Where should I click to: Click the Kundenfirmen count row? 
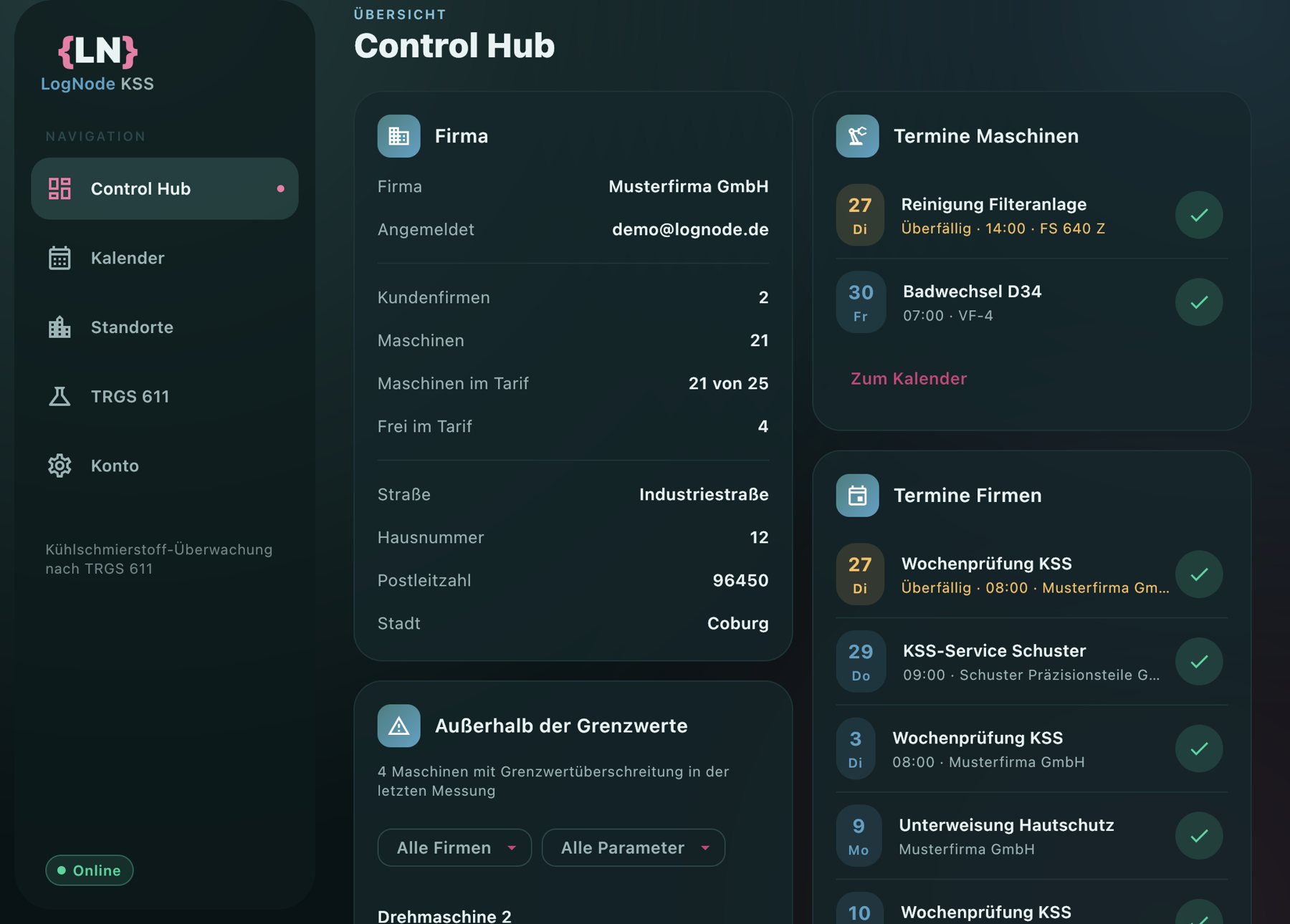pyautogui.click(x=573, y=297)
